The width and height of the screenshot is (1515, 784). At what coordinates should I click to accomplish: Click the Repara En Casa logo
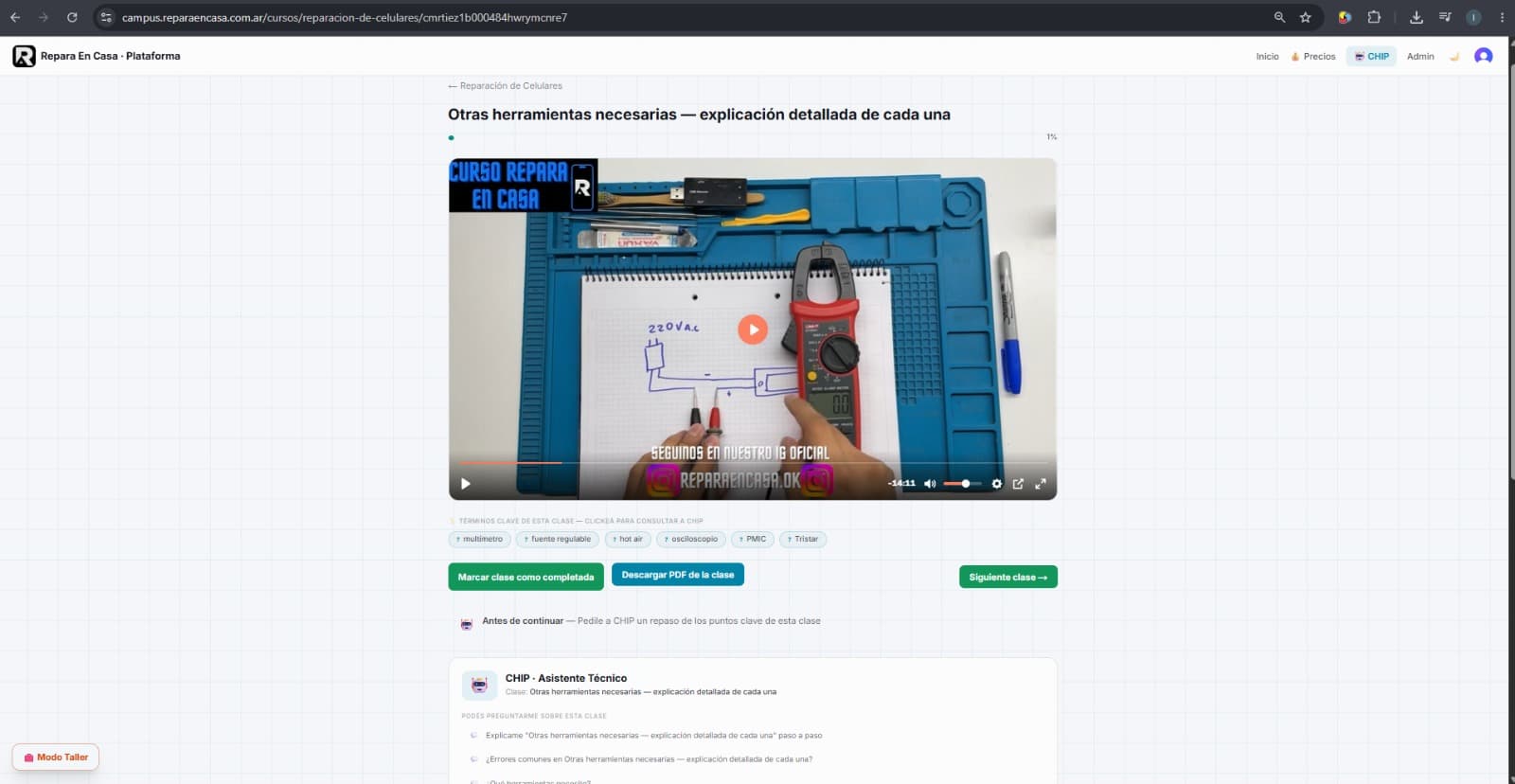point(24,56)
